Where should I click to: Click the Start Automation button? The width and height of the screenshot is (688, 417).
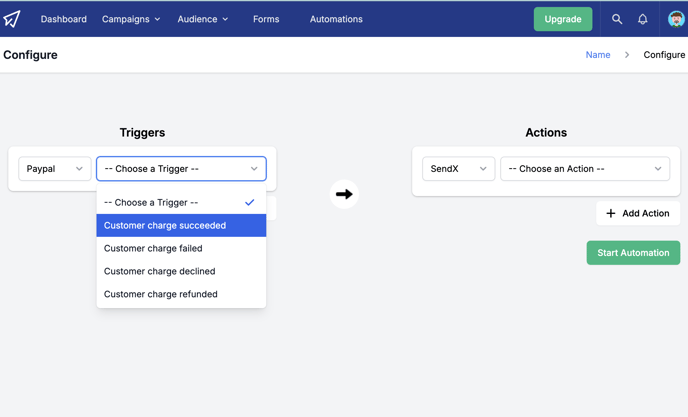[633, 252]
